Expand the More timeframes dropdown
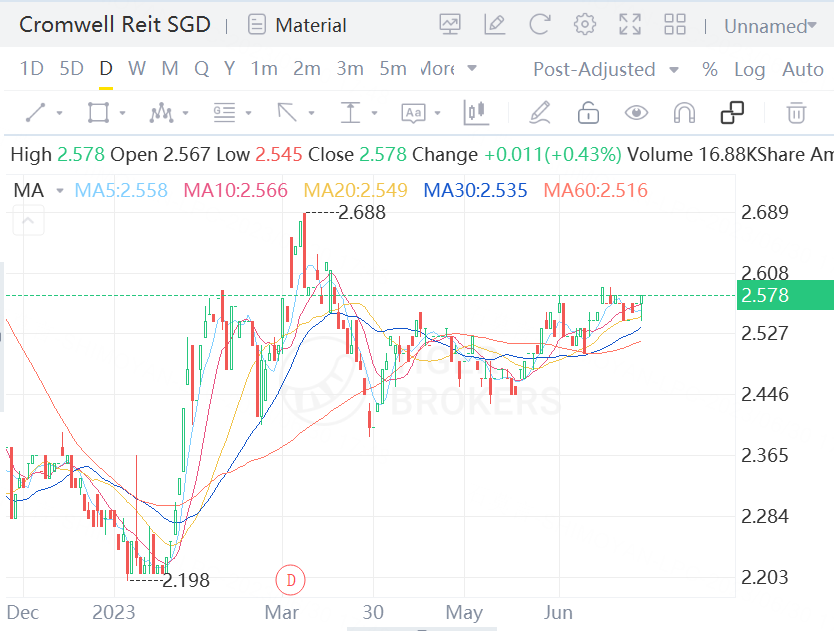This screenshot has height=631, width=834. (x=447, y=69)
